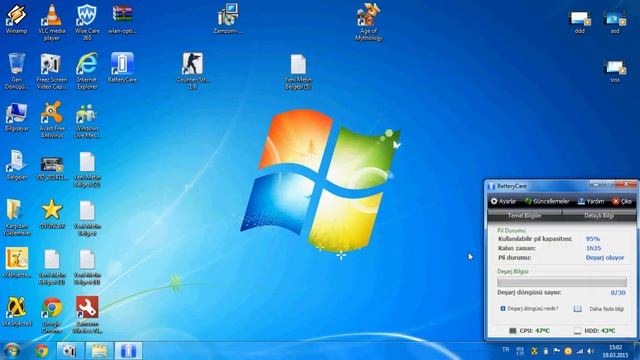Click the BatteryCare taskbar button
640x360 pixels.
click(128, 351)
